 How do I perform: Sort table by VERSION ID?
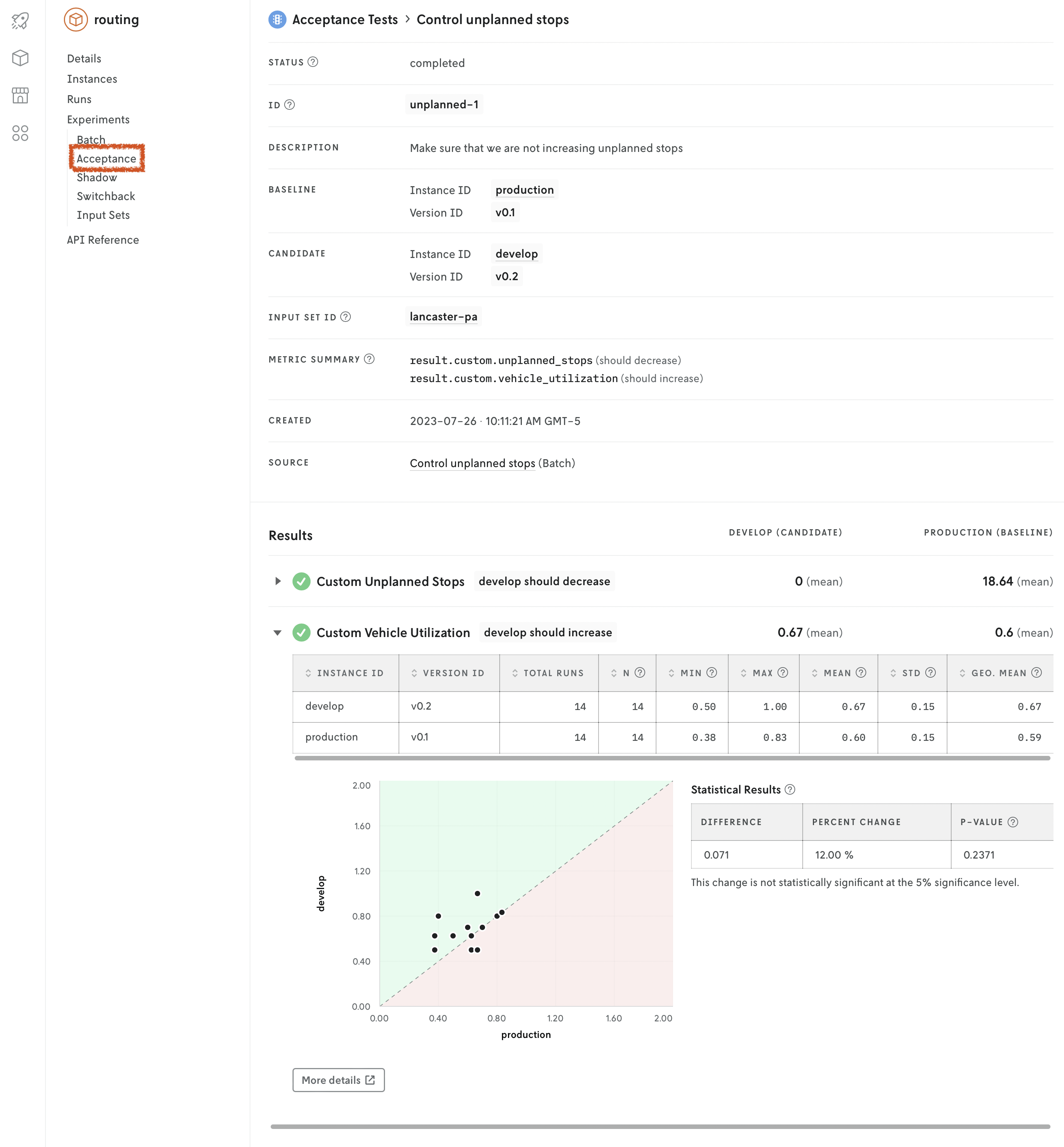tap(414, 673)
